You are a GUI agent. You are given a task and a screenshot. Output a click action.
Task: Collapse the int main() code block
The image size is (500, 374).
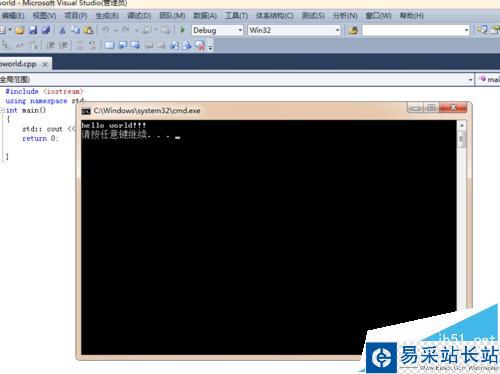click(2, 110)
